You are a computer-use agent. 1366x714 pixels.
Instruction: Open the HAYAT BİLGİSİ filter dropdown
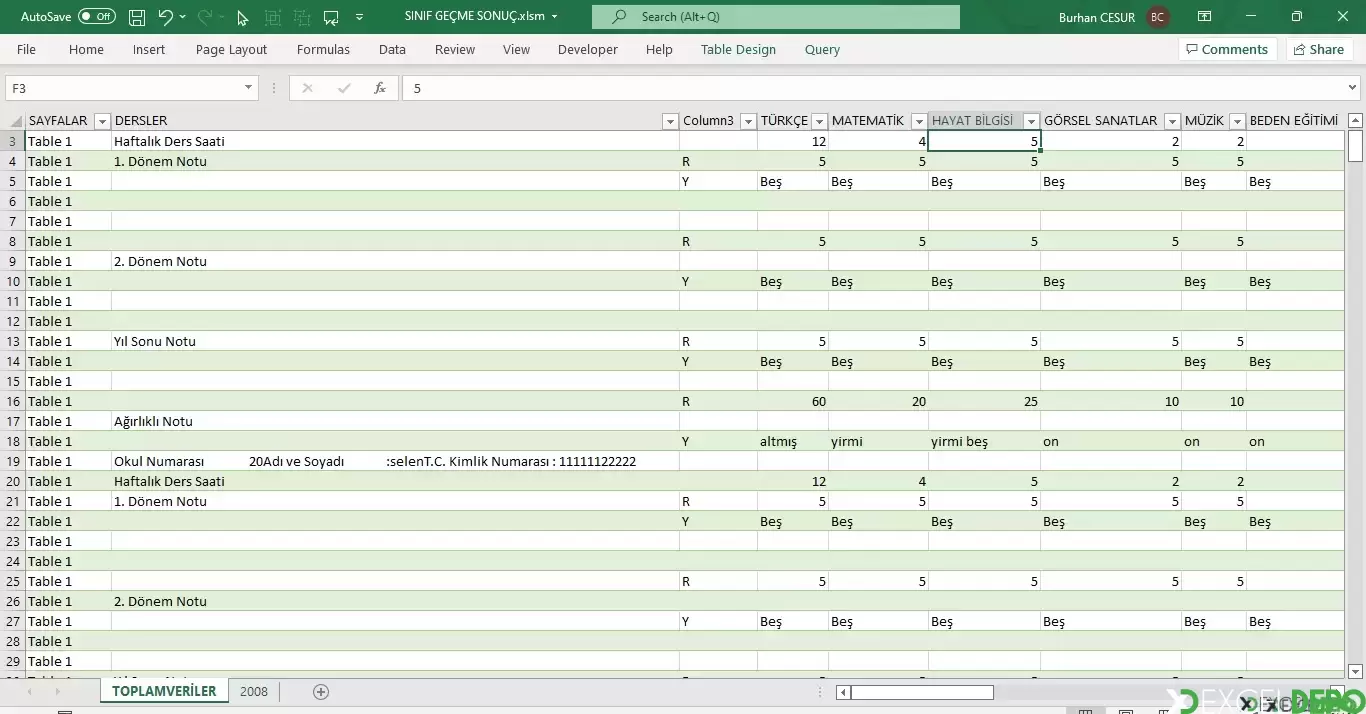tap(1031, 121)
